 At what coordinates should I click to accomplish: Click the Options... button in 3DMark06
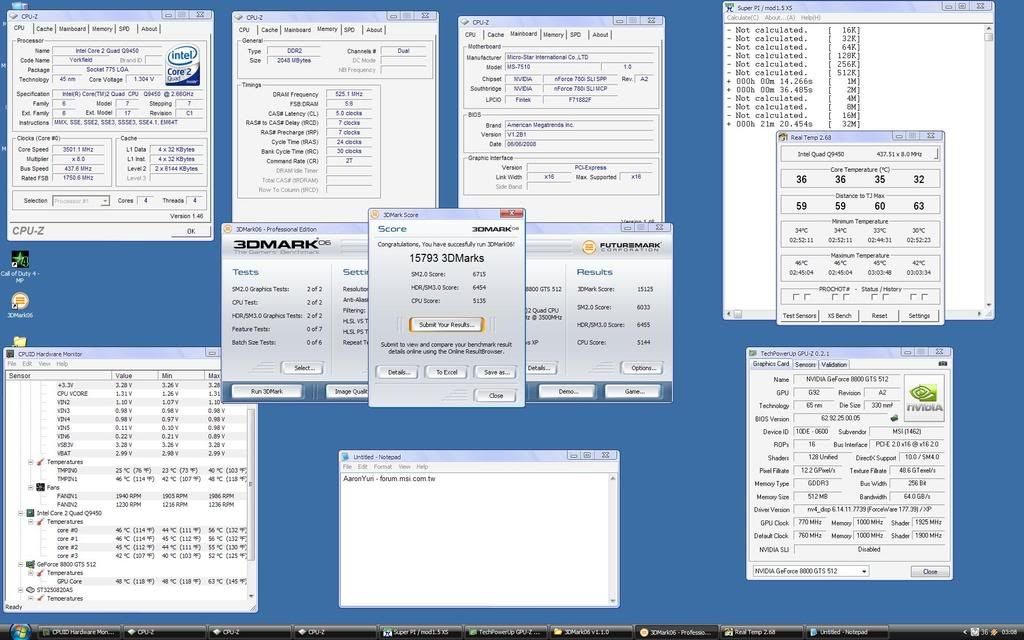[643, 368]
